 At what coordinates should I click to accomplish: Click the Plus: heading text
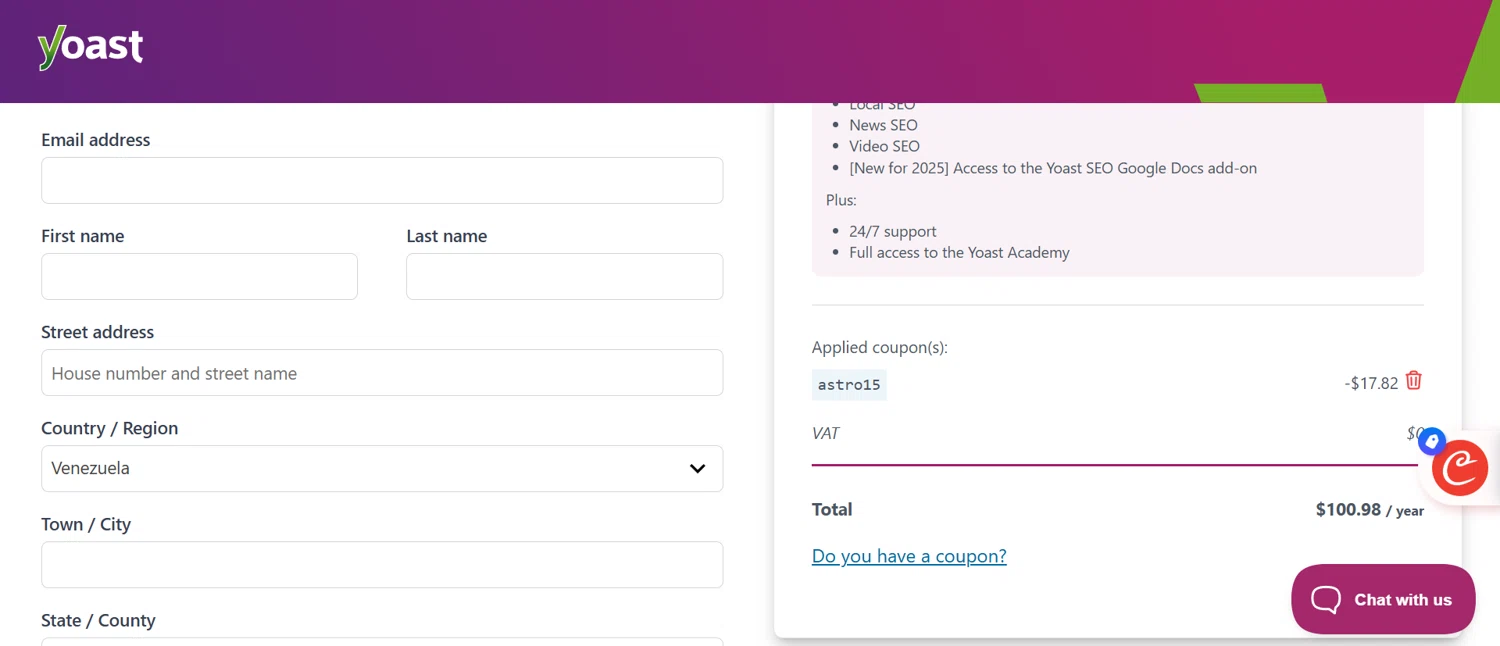coord(842,200)
